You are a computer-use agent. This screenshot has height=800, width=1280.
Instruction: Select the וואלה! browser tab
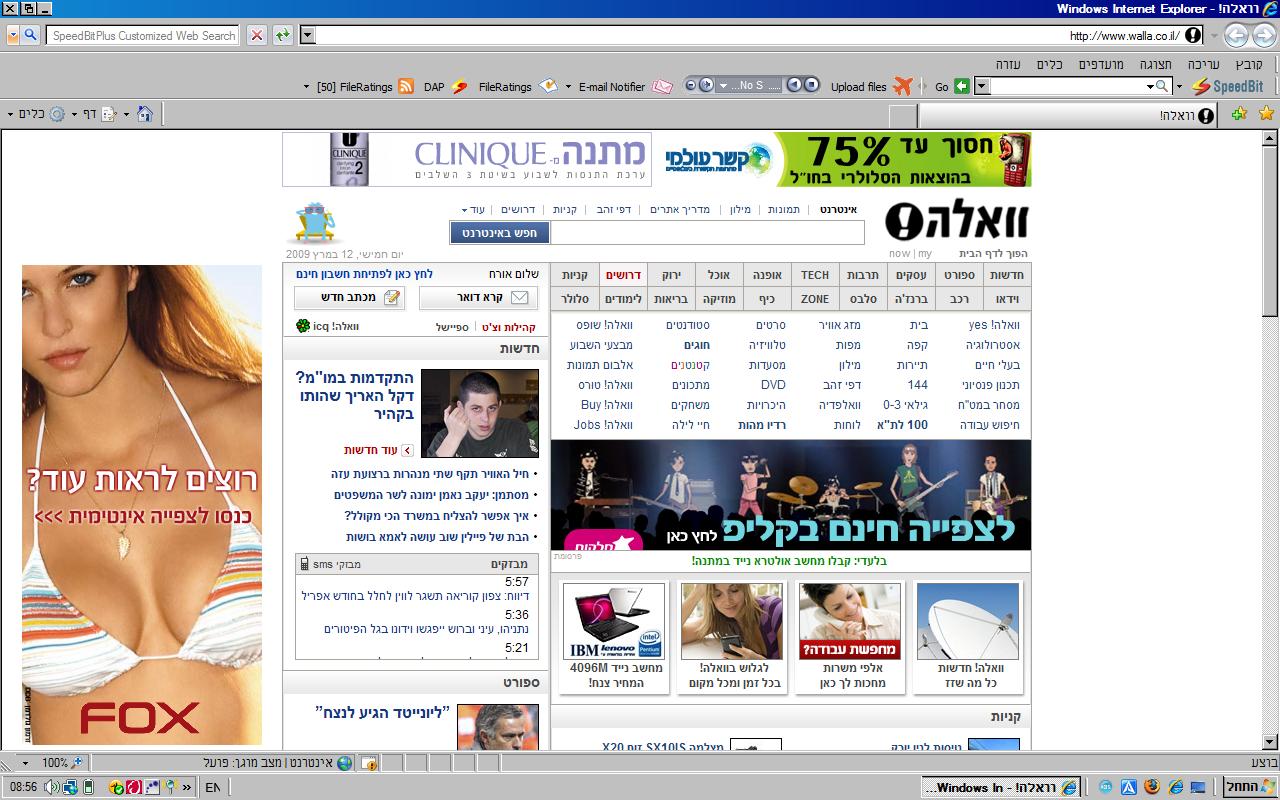pyautogui.click(x=1067, y=115)
